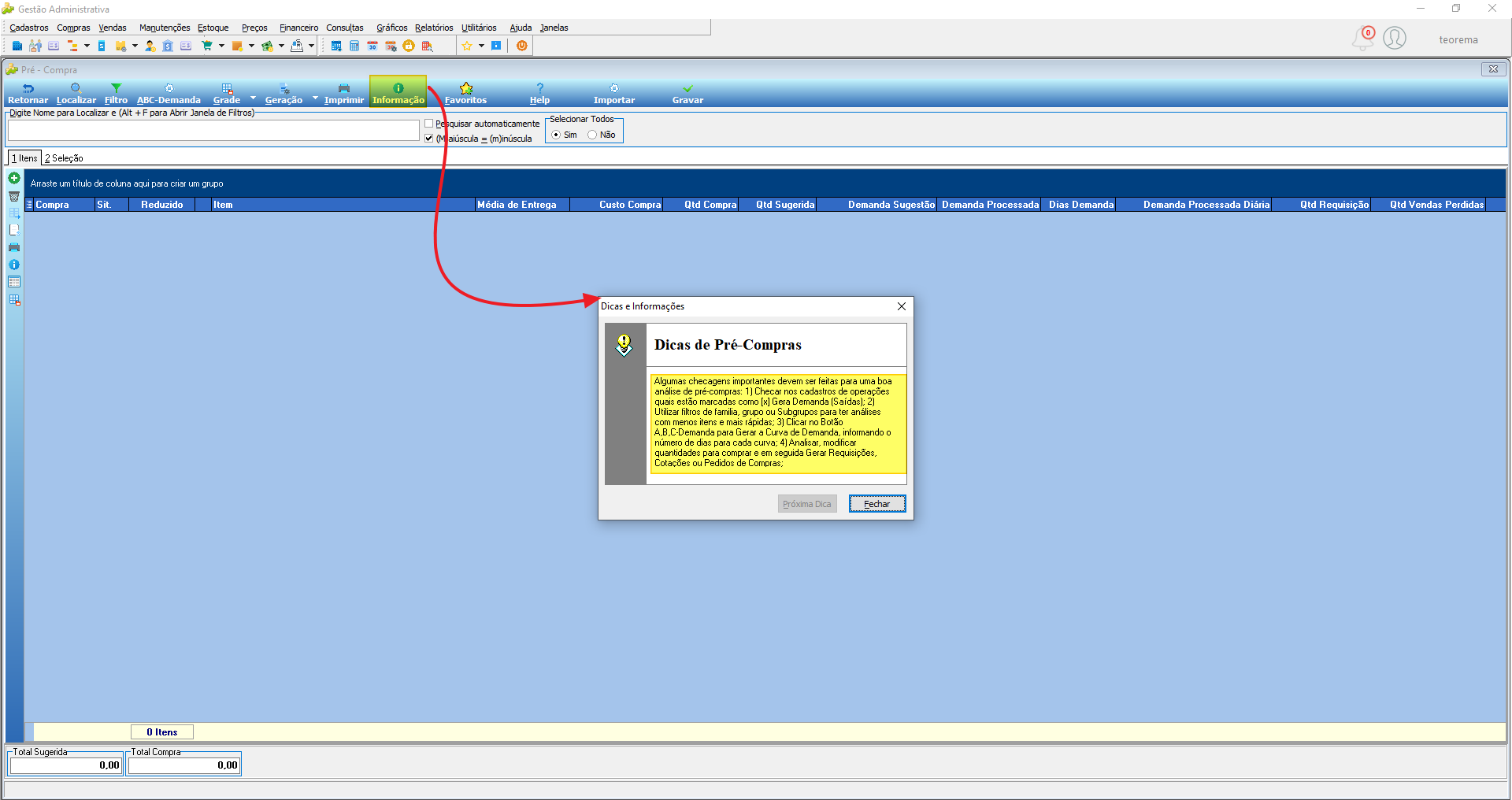Click the Gravar checkmark button
The height and width of the screenshot is (800, 1512).
[688, 94]
